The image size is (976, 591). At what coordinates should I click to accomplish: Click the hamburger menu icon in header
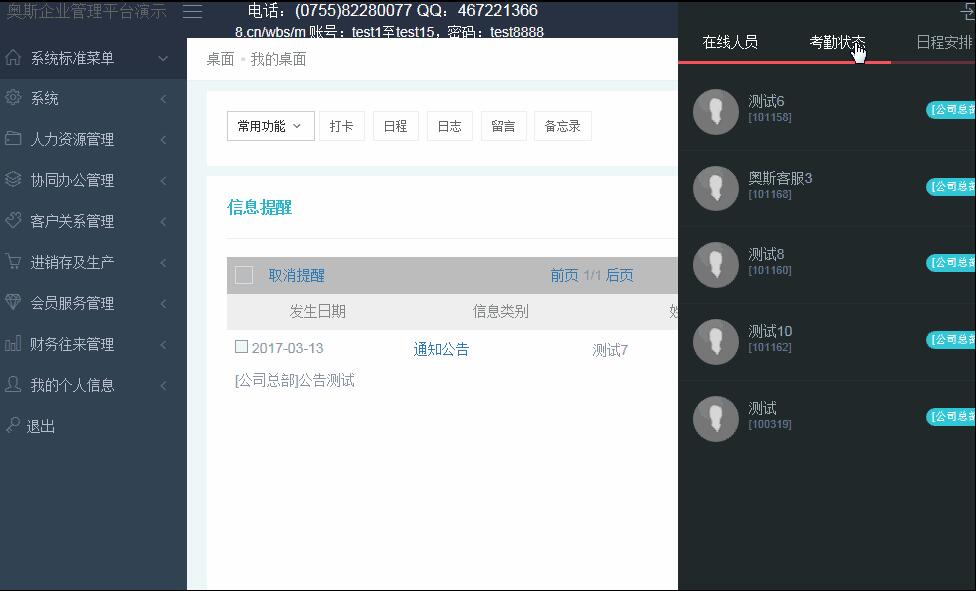pos(192,11)
